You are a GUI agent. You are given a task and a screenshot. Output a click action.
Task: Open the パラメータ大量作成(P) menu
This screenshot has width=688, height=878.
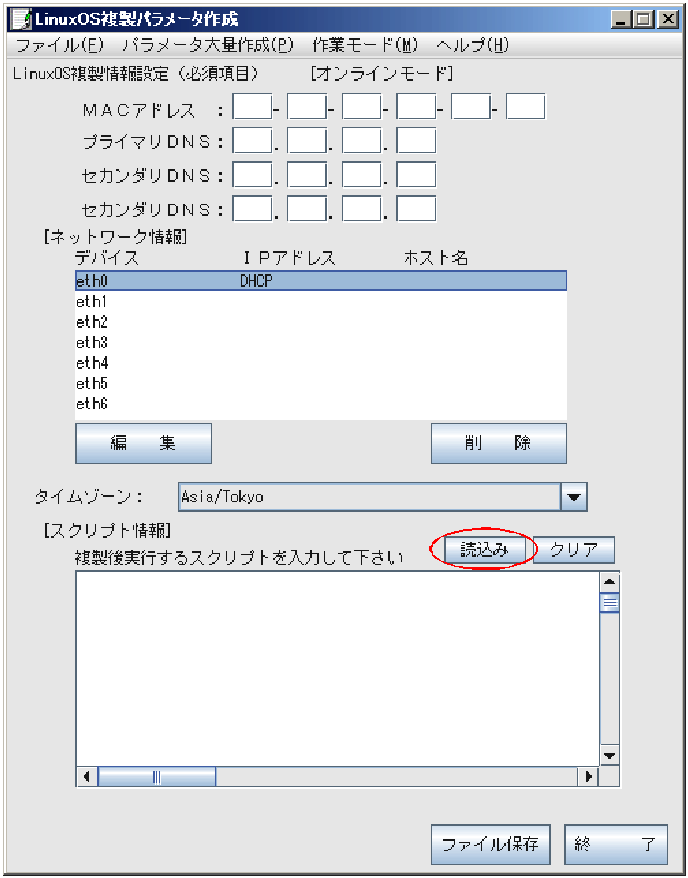(208, 45)
